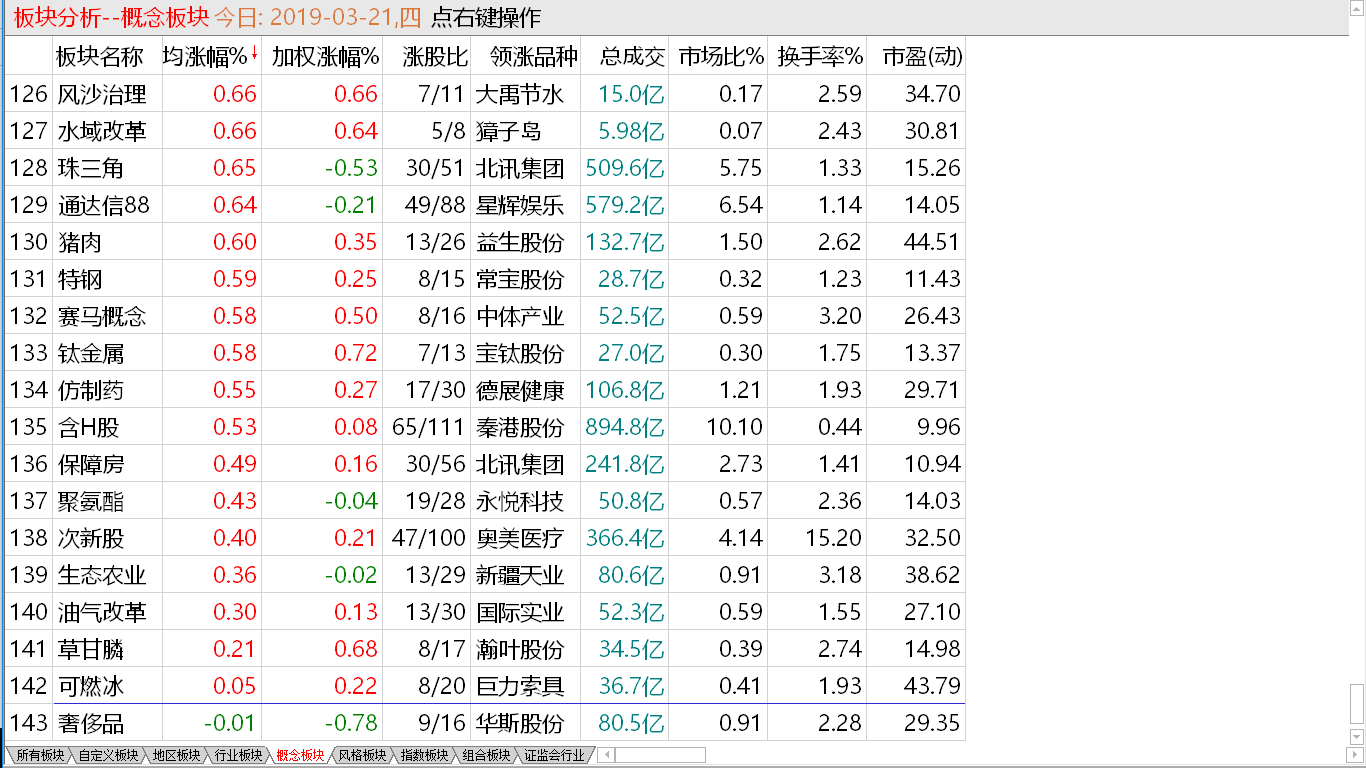The width and height of the screenshot is (1366, 768).
Task: Click leading stock 星辉娱乐
Action: pos(520,205)
